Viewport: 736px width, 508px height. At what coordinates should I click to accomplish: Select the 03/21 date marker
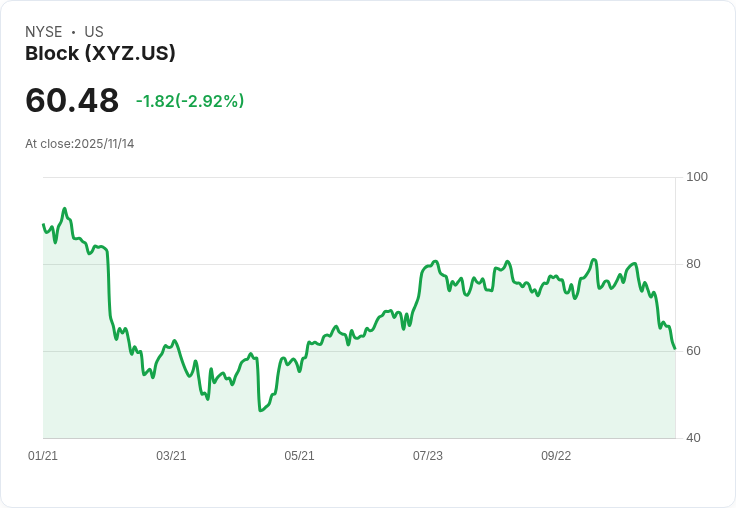[x=171, y=456]
